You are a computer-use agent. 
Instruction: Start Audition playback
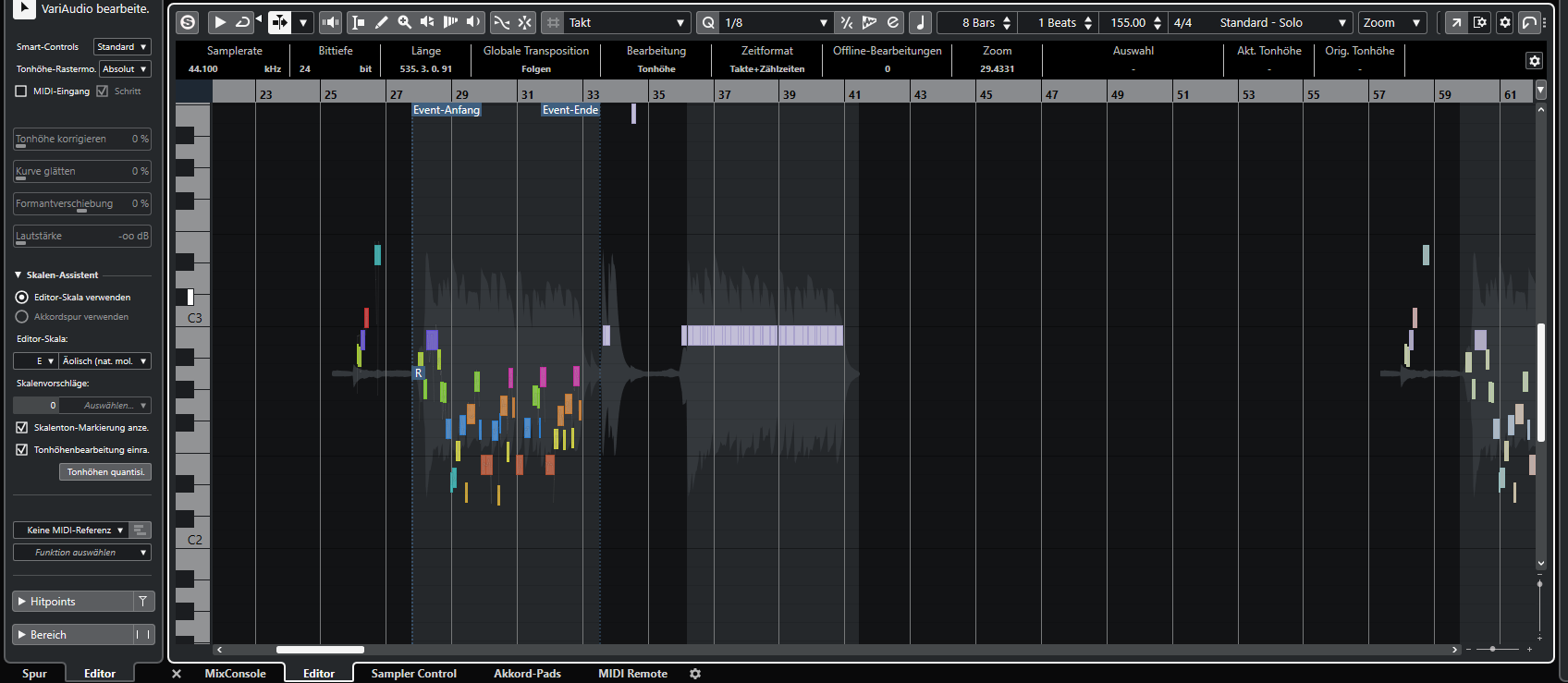(220, 22)
